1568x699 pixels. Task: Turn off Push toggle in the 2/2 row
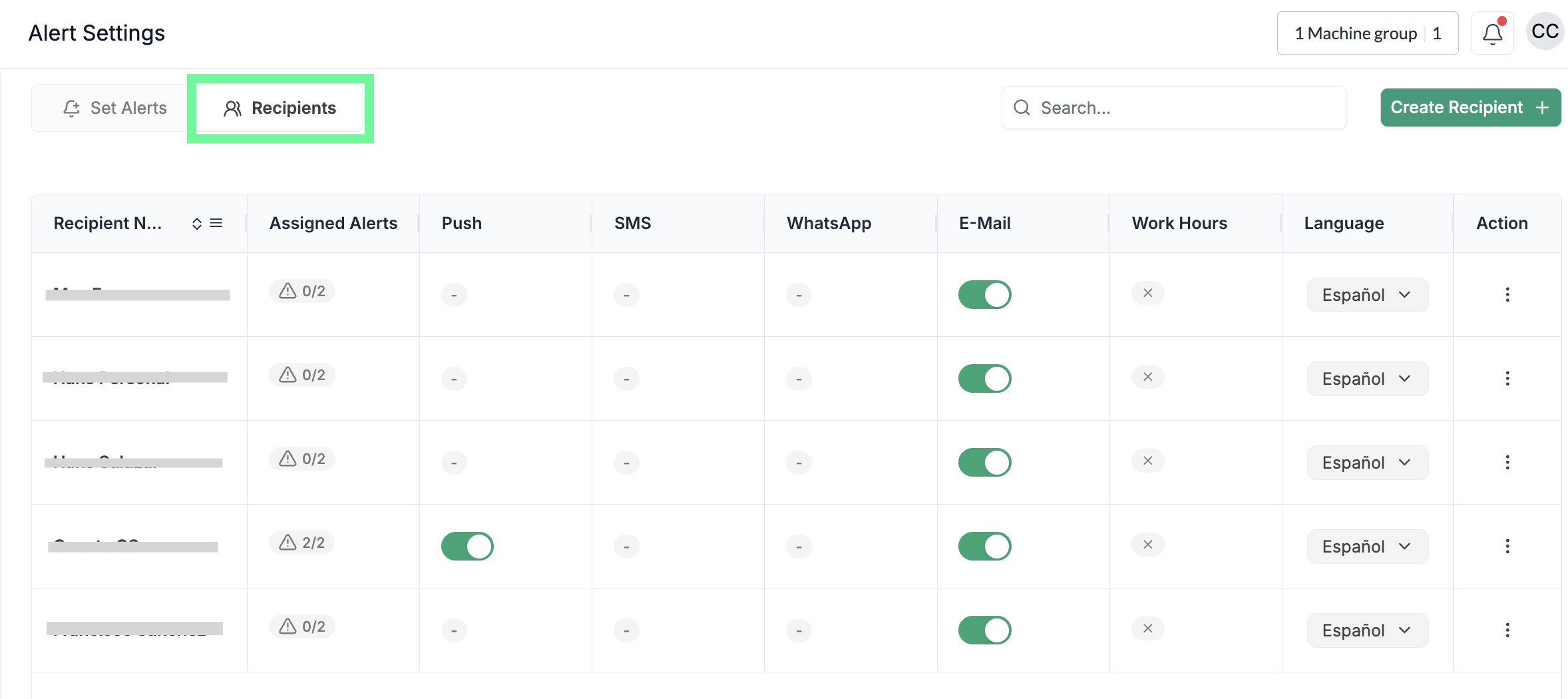(467, 546)
